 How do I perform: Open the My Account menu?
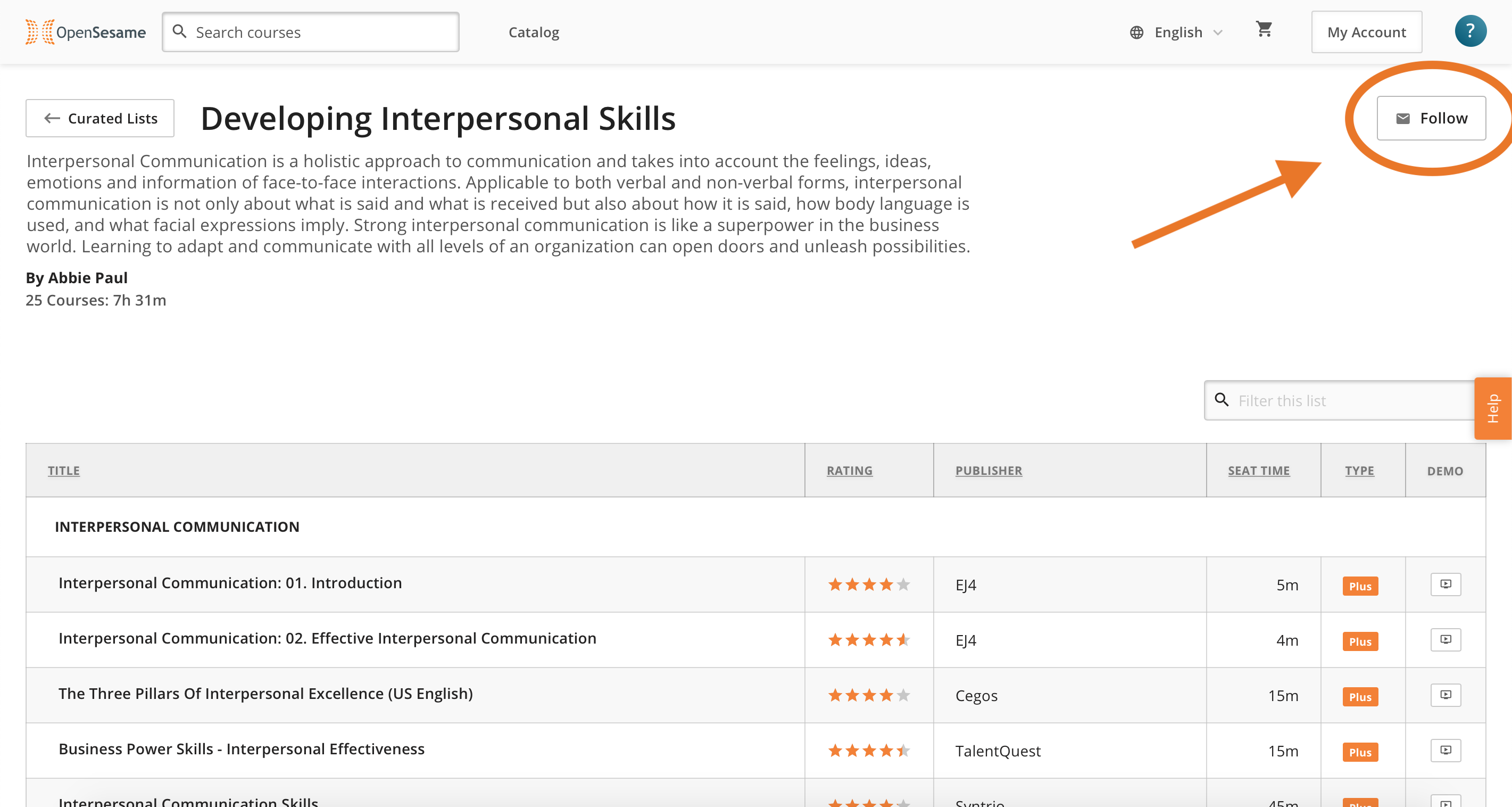[x=1366, y=32]
